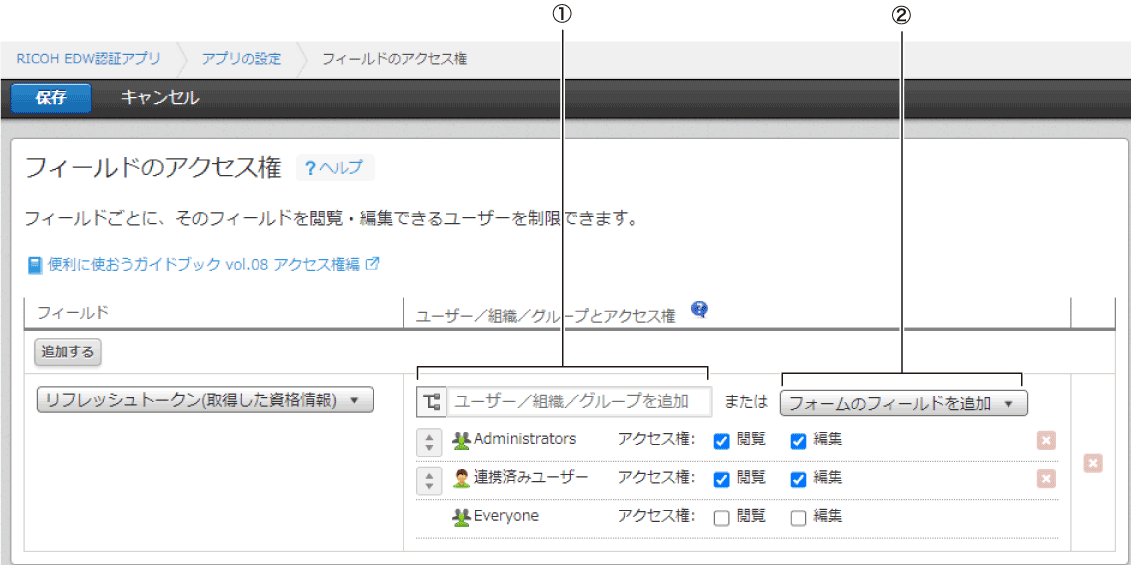
Task: Go to RICOH EDW認証アプリ breadcrumb
Action: pyautogui.click(x=88, y=59)
